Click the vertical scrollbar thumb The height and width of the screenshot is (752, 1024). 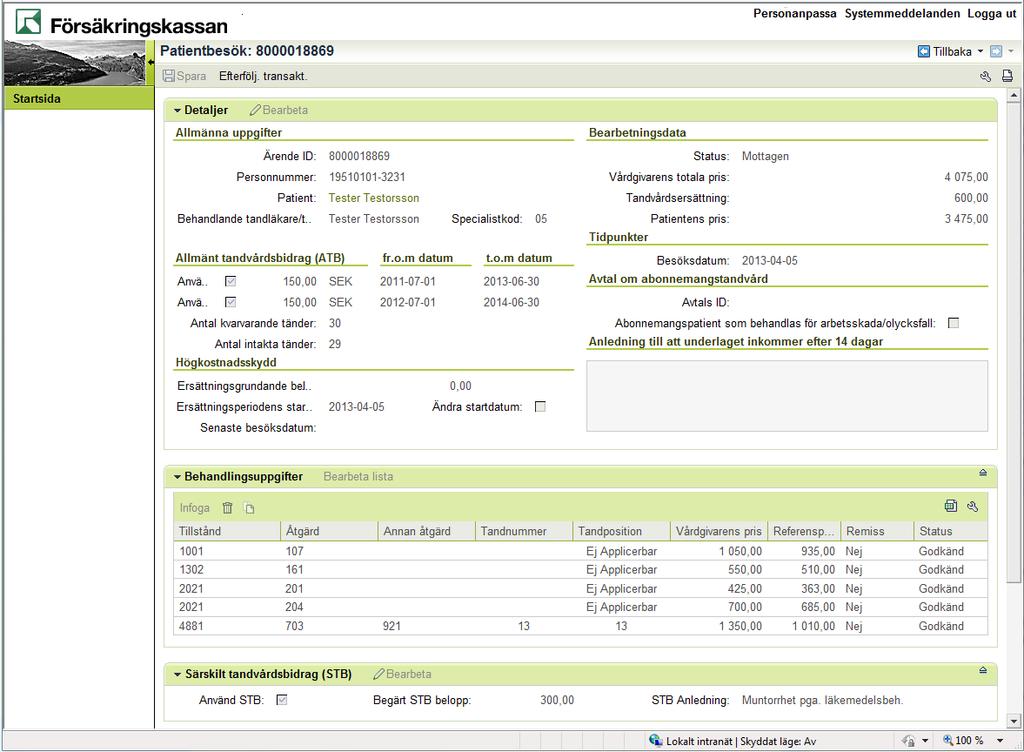pos(1014,343)
